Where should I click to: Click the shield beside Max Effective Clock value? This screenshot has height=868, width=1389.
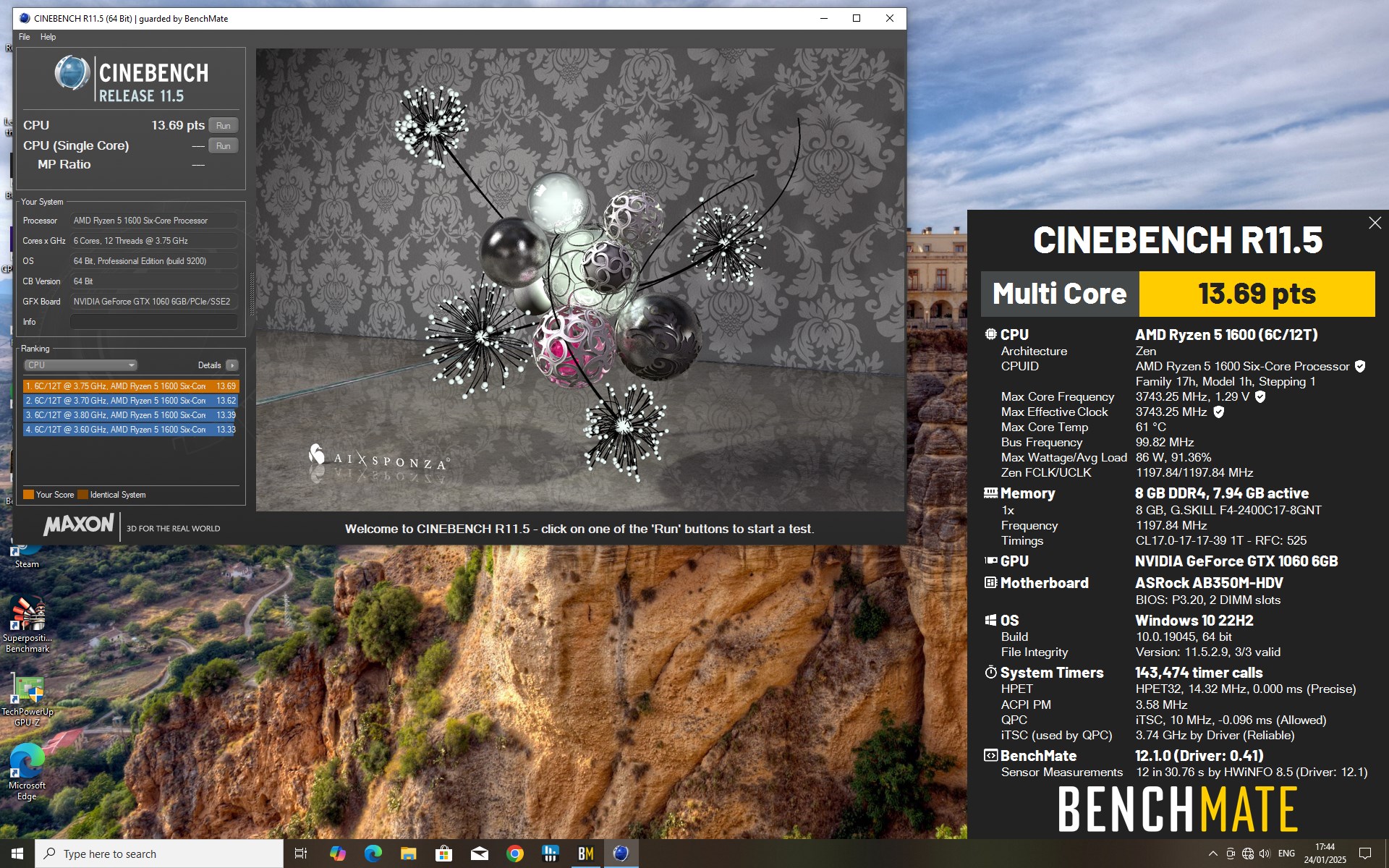click(x=1218, y=412)
